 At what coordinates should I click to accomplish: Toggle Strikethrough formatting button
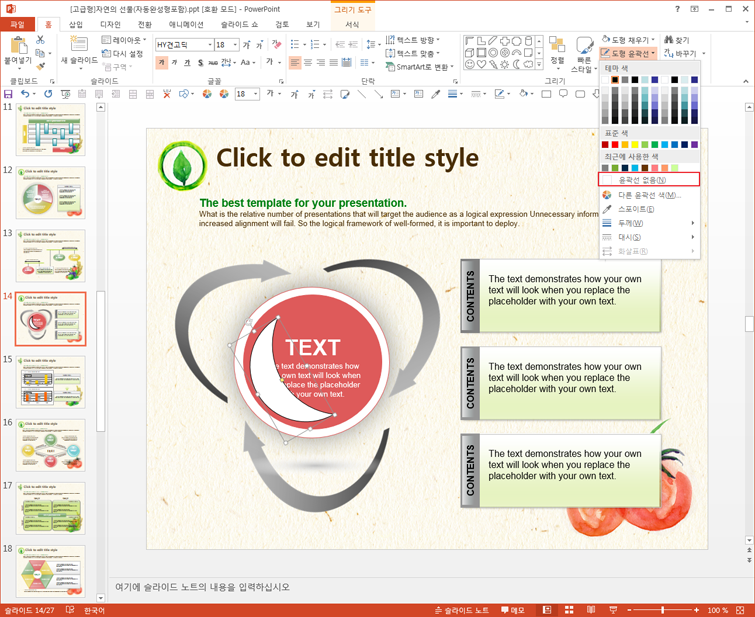click(x=213, y=62)
